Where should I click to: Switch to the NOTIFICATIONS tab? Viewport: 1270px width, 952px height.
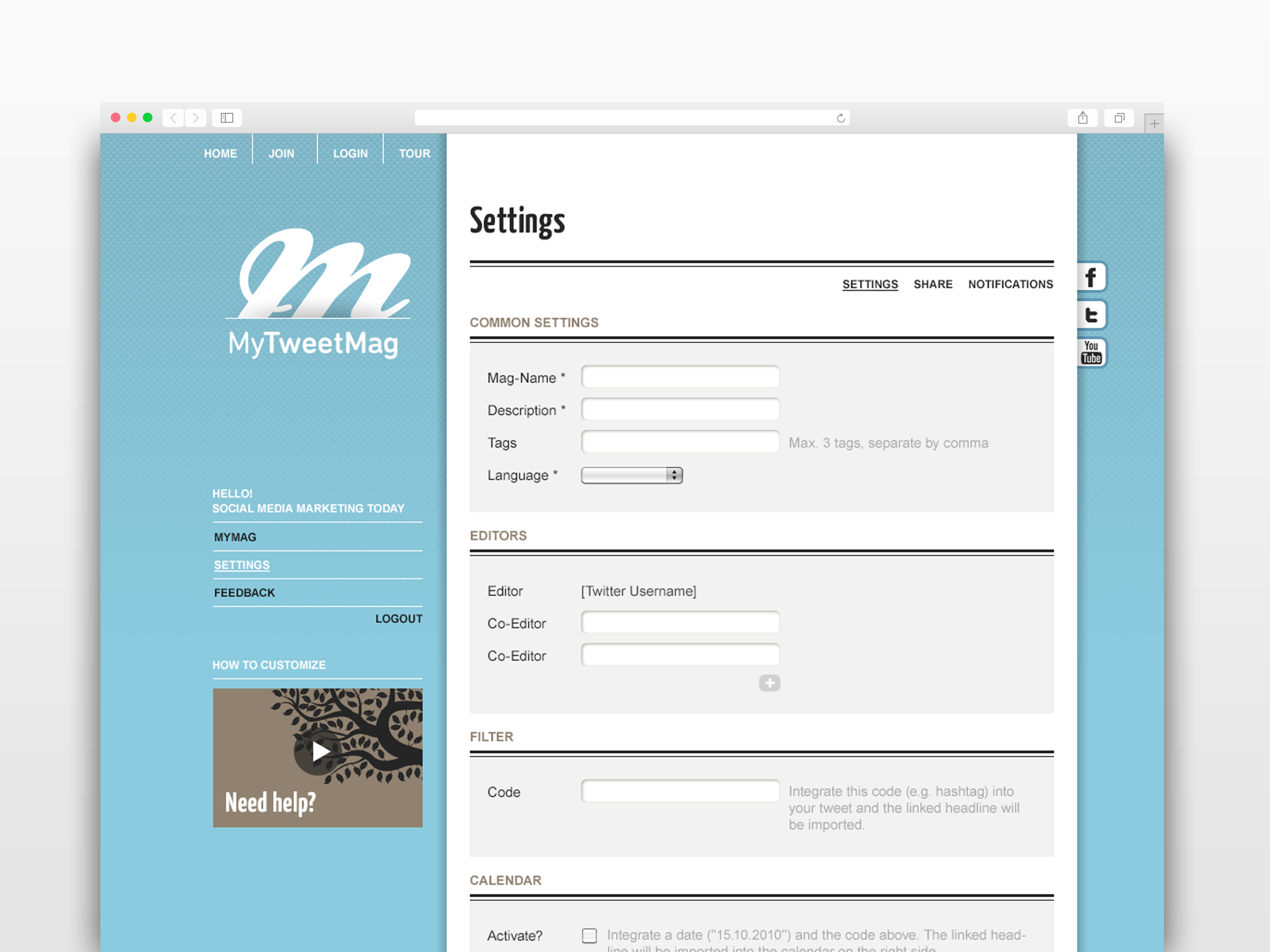[1011, 284]
